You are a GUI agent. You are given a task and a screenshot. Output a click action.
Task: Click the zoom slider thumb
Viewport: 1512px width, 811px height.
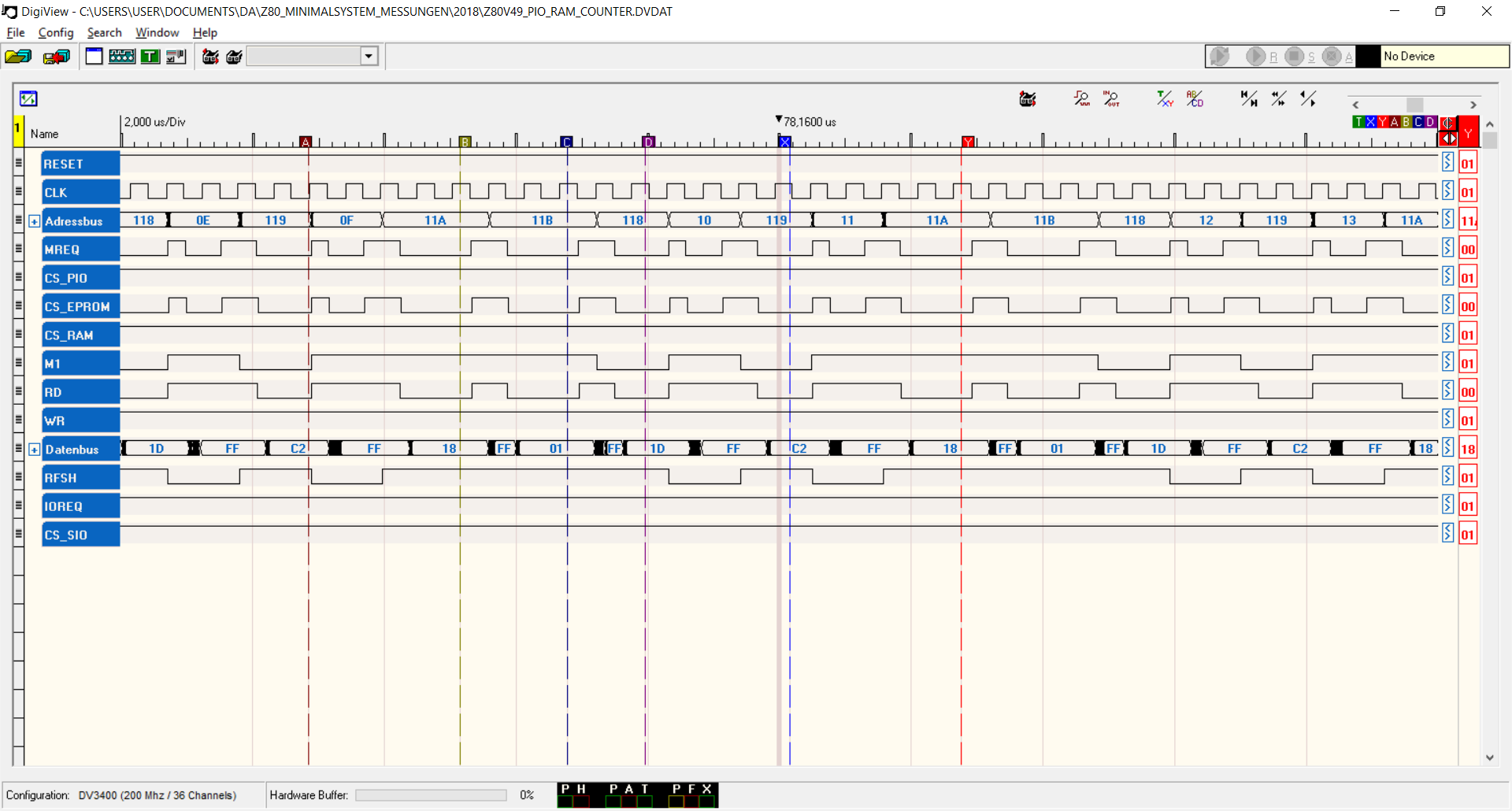click(x=1415, y=105)
